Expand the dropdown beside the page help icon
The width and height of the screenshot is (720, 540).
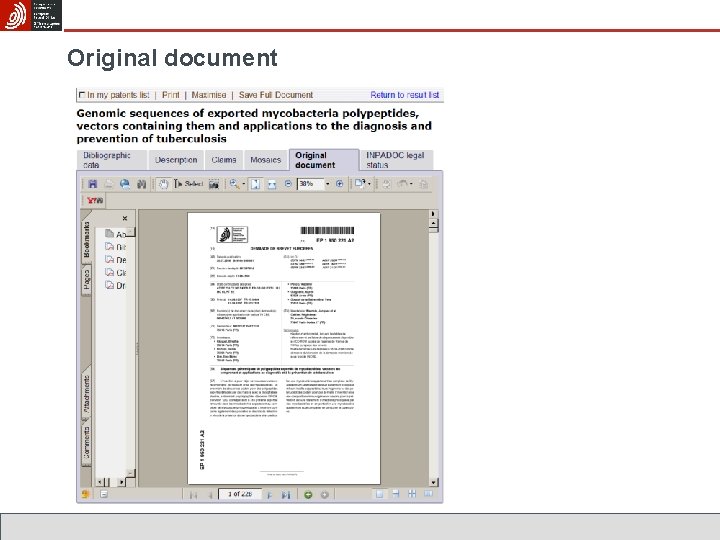pos(369,184)
